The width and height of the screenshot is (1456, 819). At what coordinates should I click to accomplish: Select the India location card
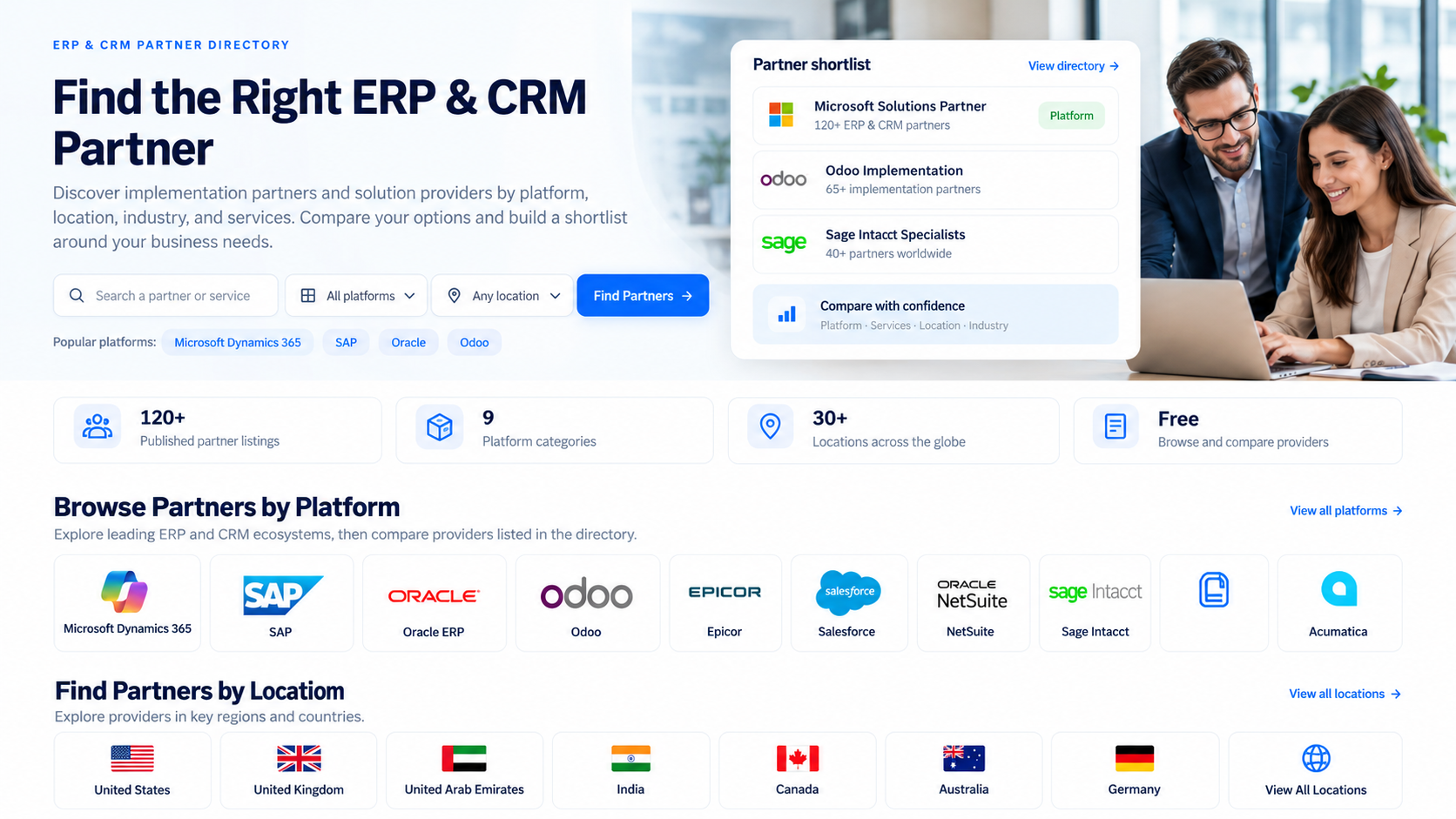tap(630, 770)
